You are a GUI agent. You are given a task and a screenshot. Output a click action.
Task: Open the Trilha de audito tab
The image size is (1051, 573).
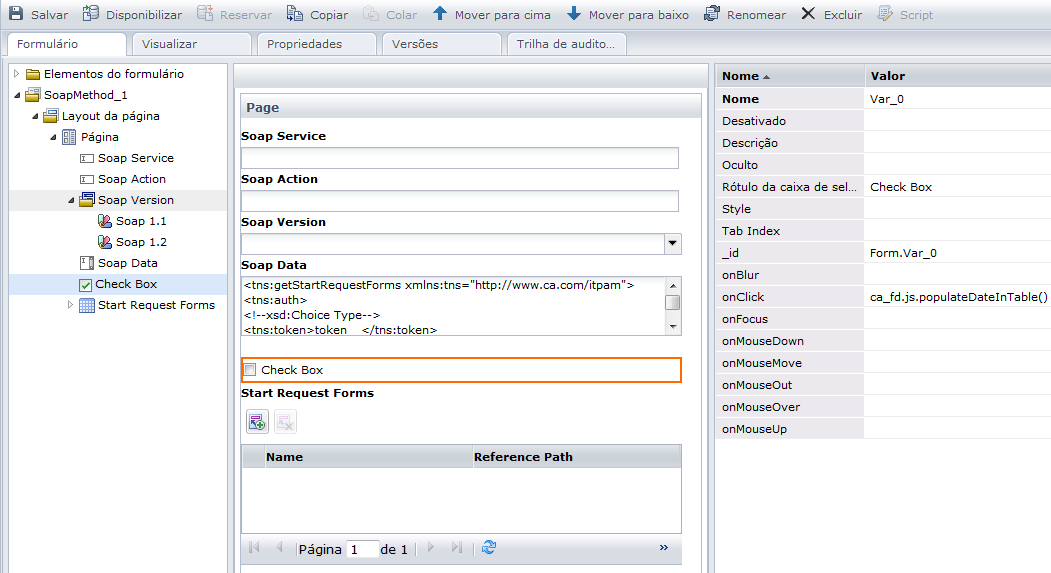coord(567,44)
